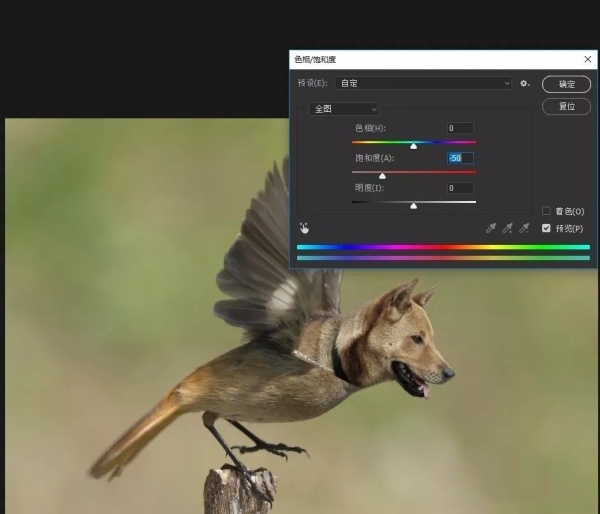Open the preset options gear menu
The image size is (600, 514).
pos(524,83)
